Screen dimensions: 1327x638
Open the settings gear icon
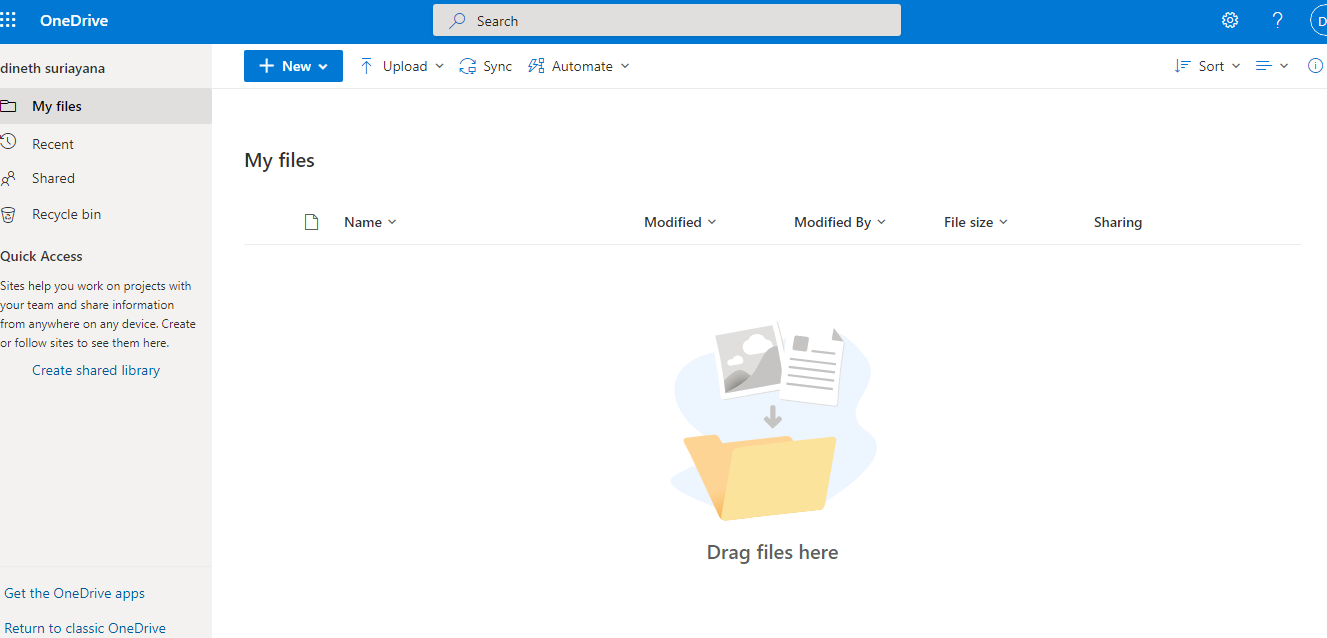tap(1230, 20)
